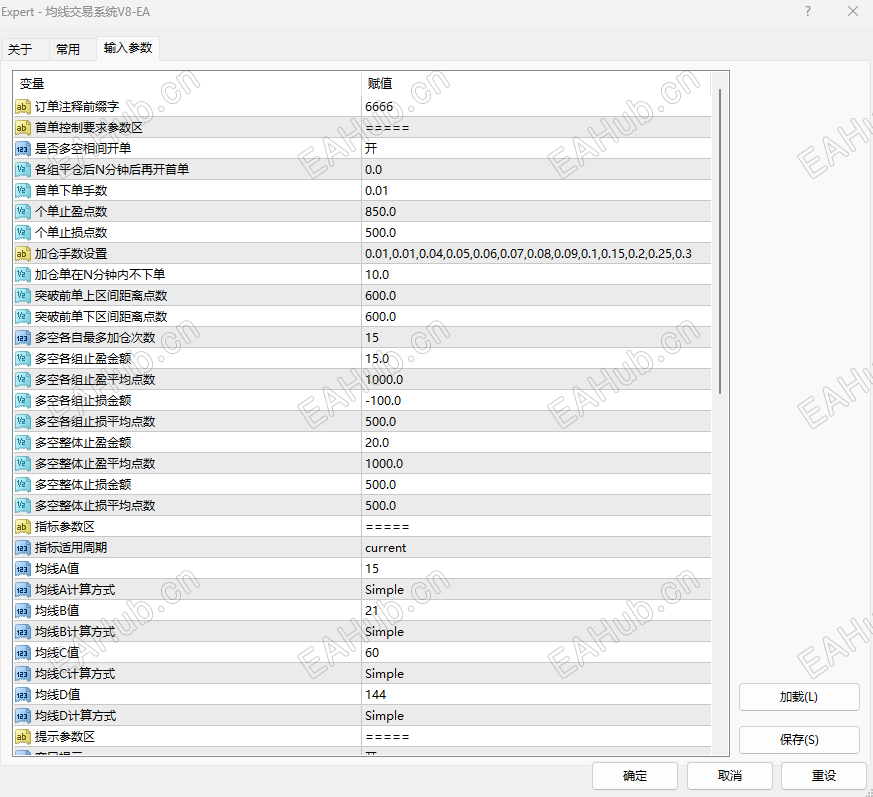Viewport: 873px width, 797px height.
Task: Edit the 均线D值 value 144
Action: pos(536,695)
